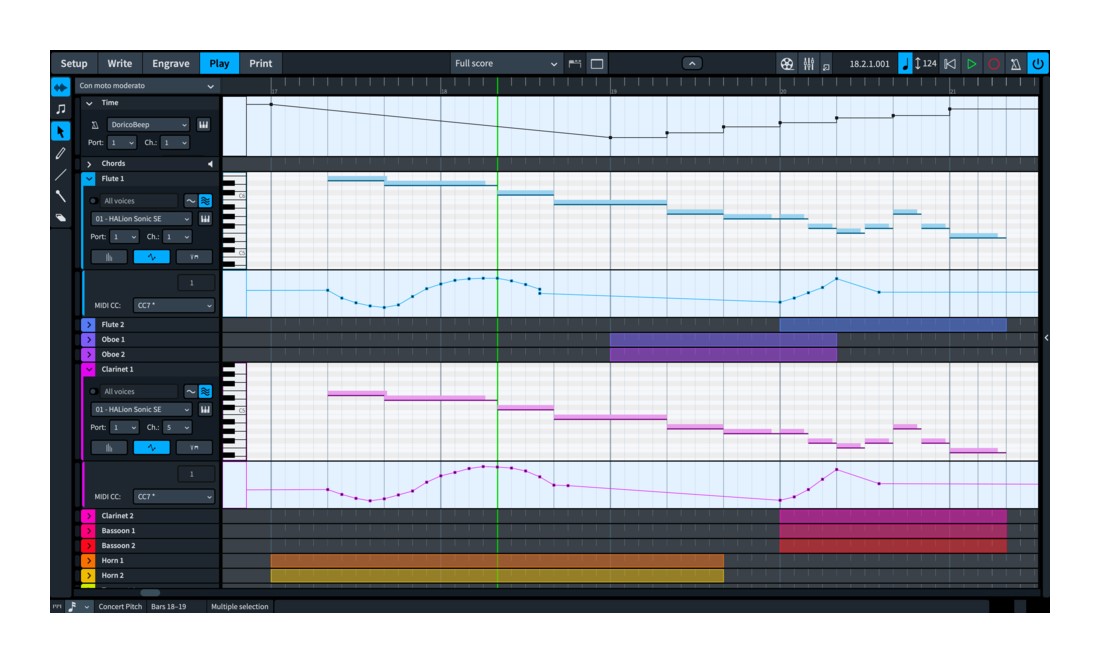Edit Clarinet 1 instrument keyboard icon

206,409
